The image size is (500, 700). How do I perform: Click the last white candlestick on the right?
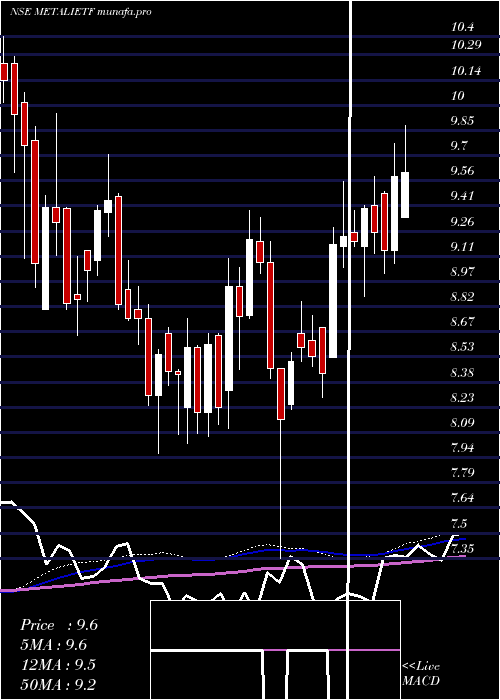[x=405, y=195]
